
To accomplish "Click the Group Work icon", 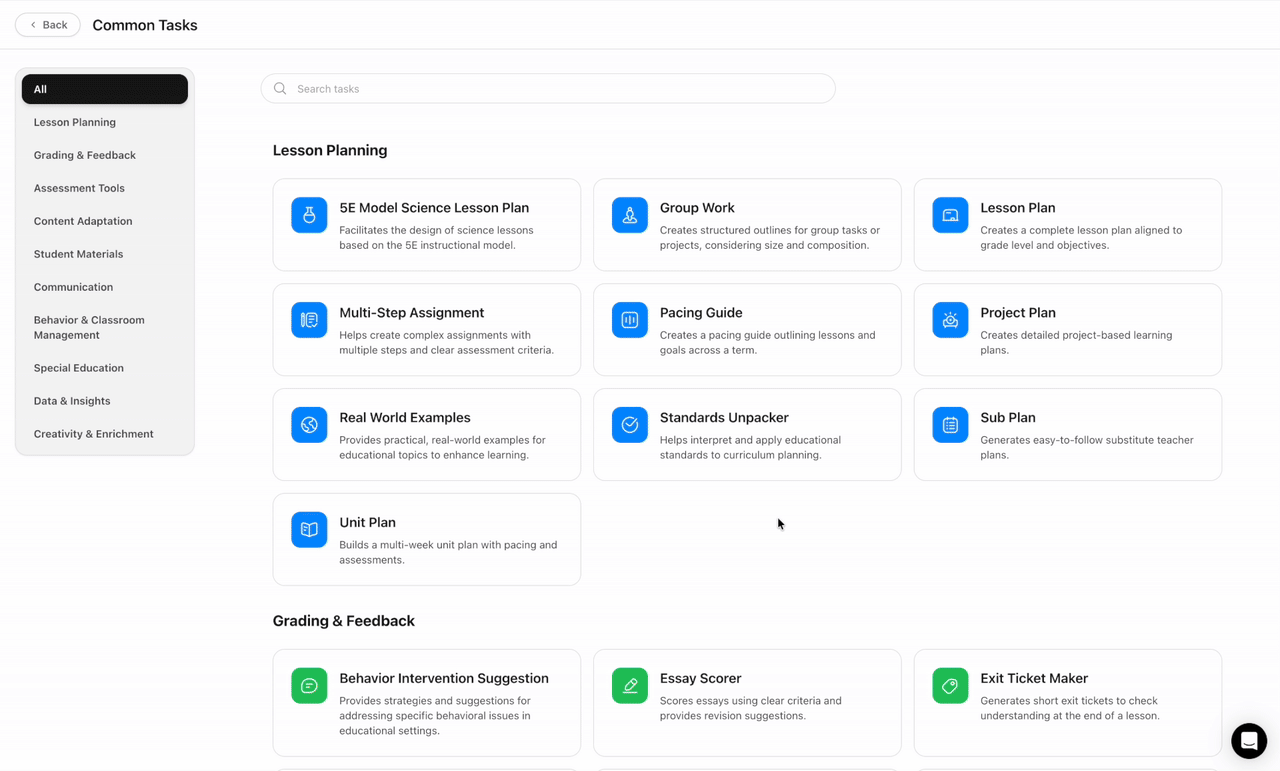I will coord(629,215).
